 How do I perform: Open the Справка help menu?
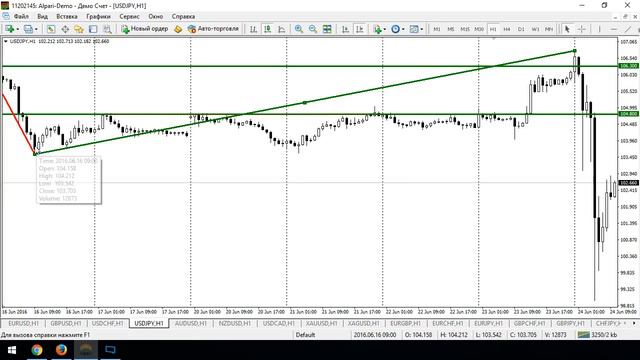183,16
